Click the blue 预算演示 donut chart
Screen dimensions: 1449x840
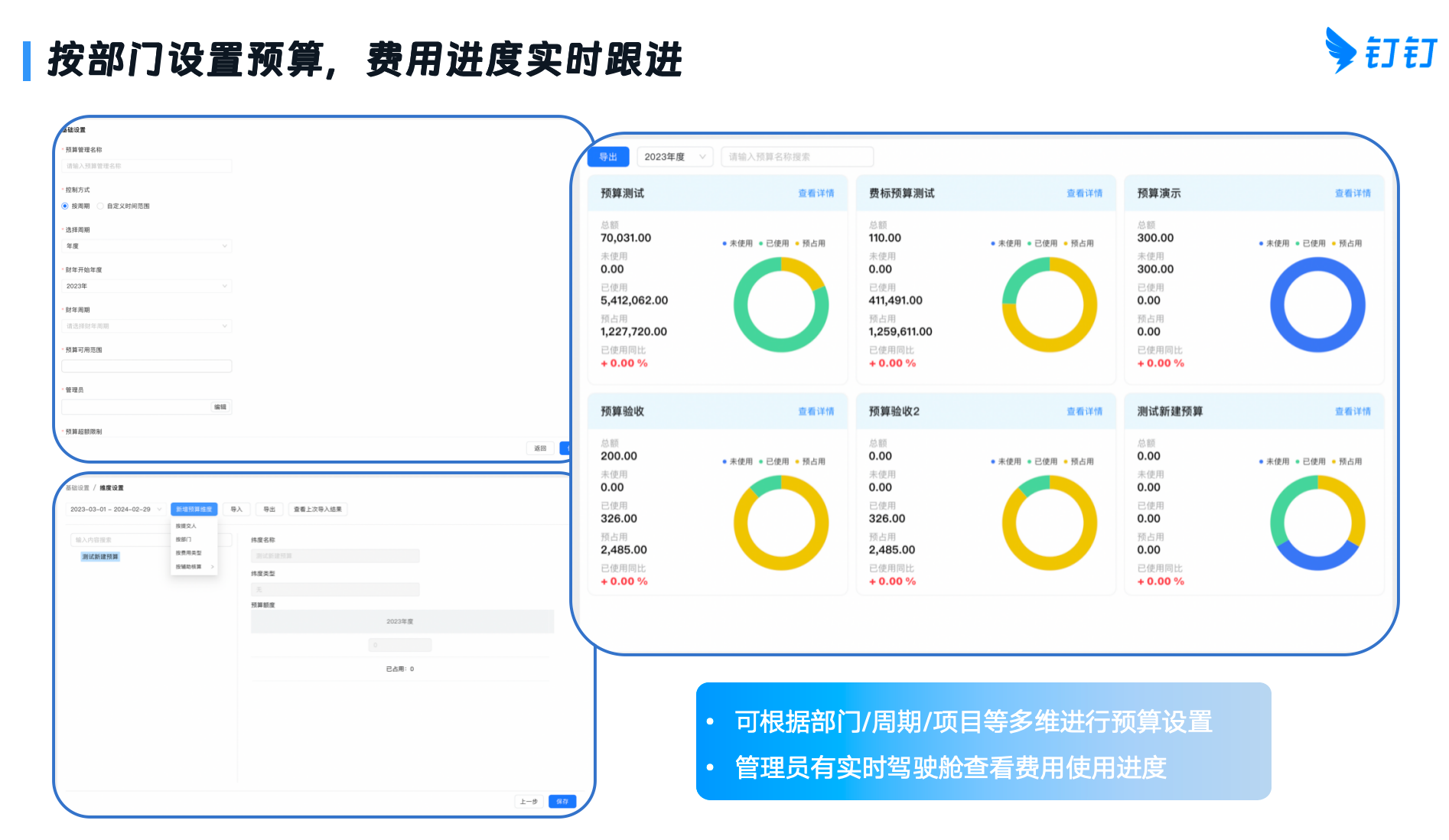[1317, 304]
